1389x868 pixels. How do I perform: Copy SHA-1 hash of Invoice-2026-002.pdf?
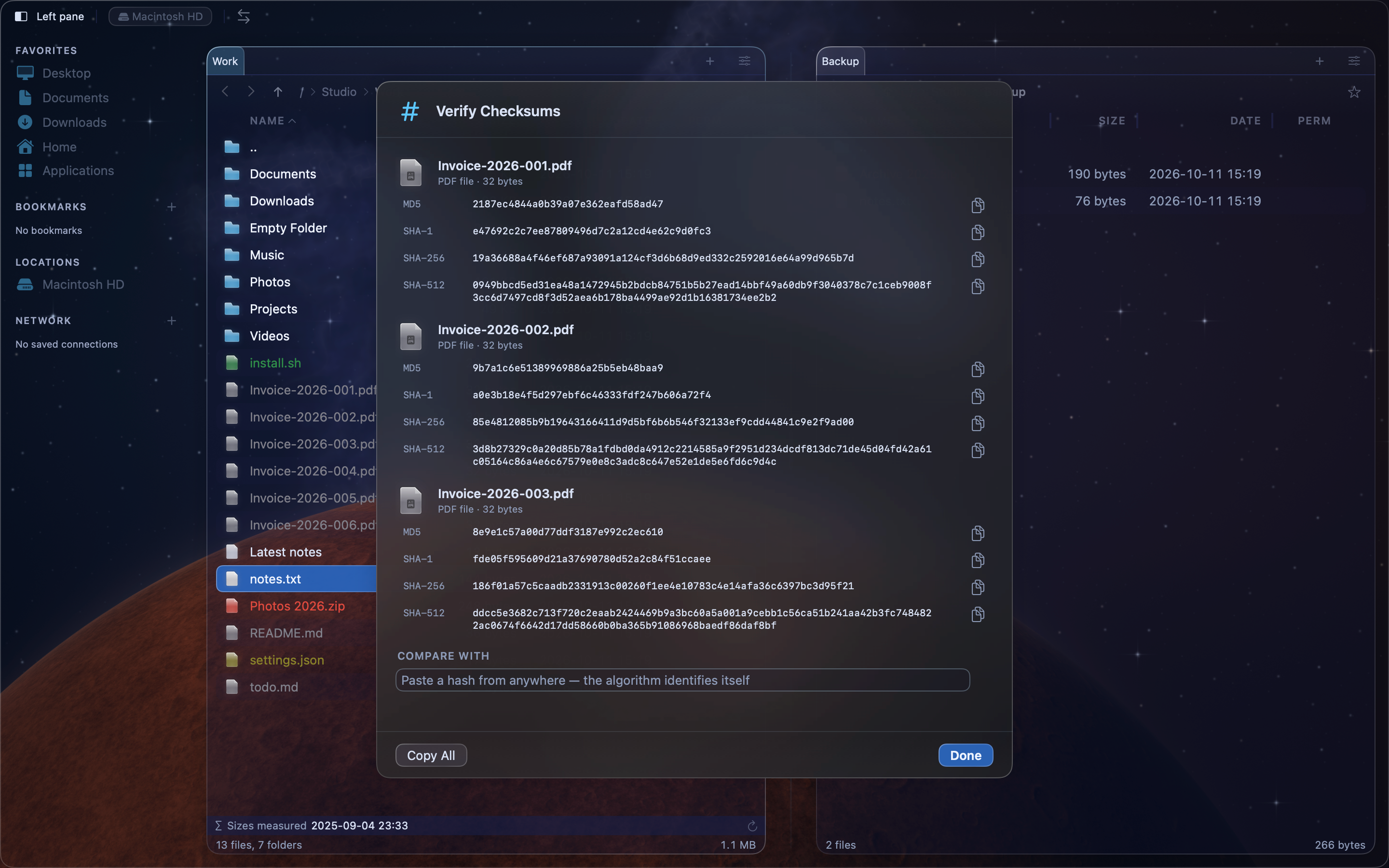[978, 396]
